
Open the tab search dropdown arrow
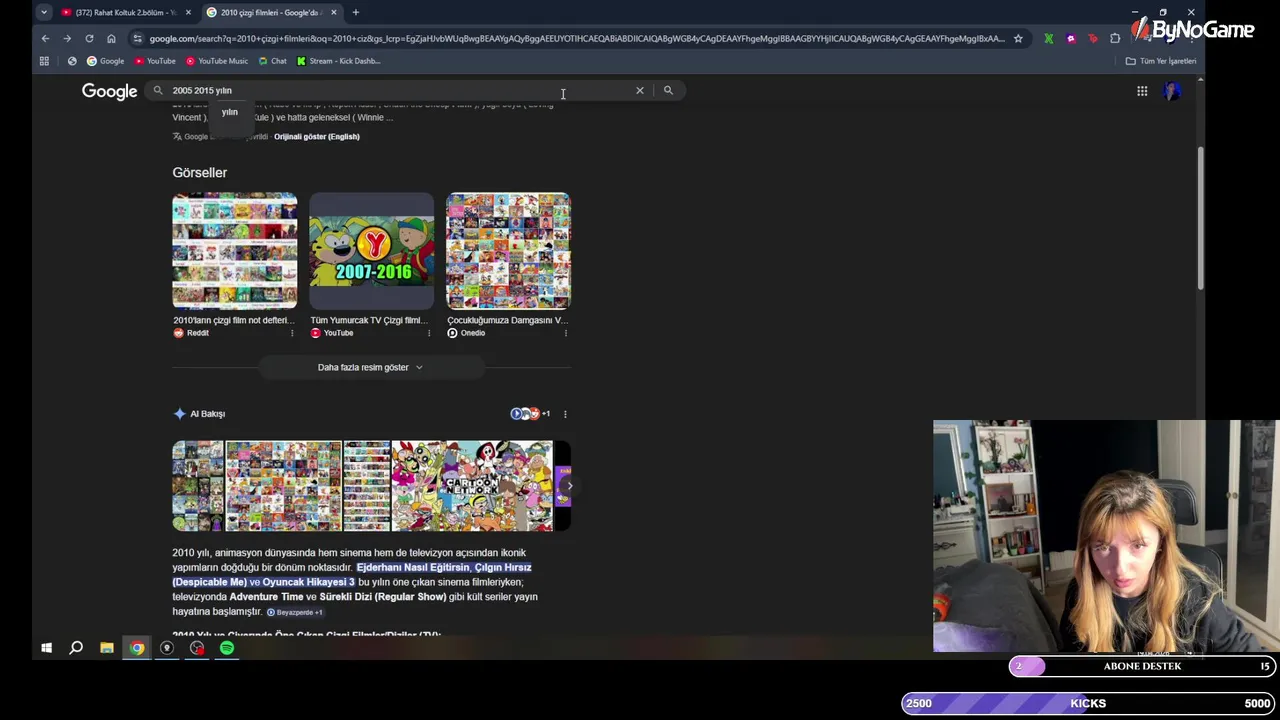point(43,12)
